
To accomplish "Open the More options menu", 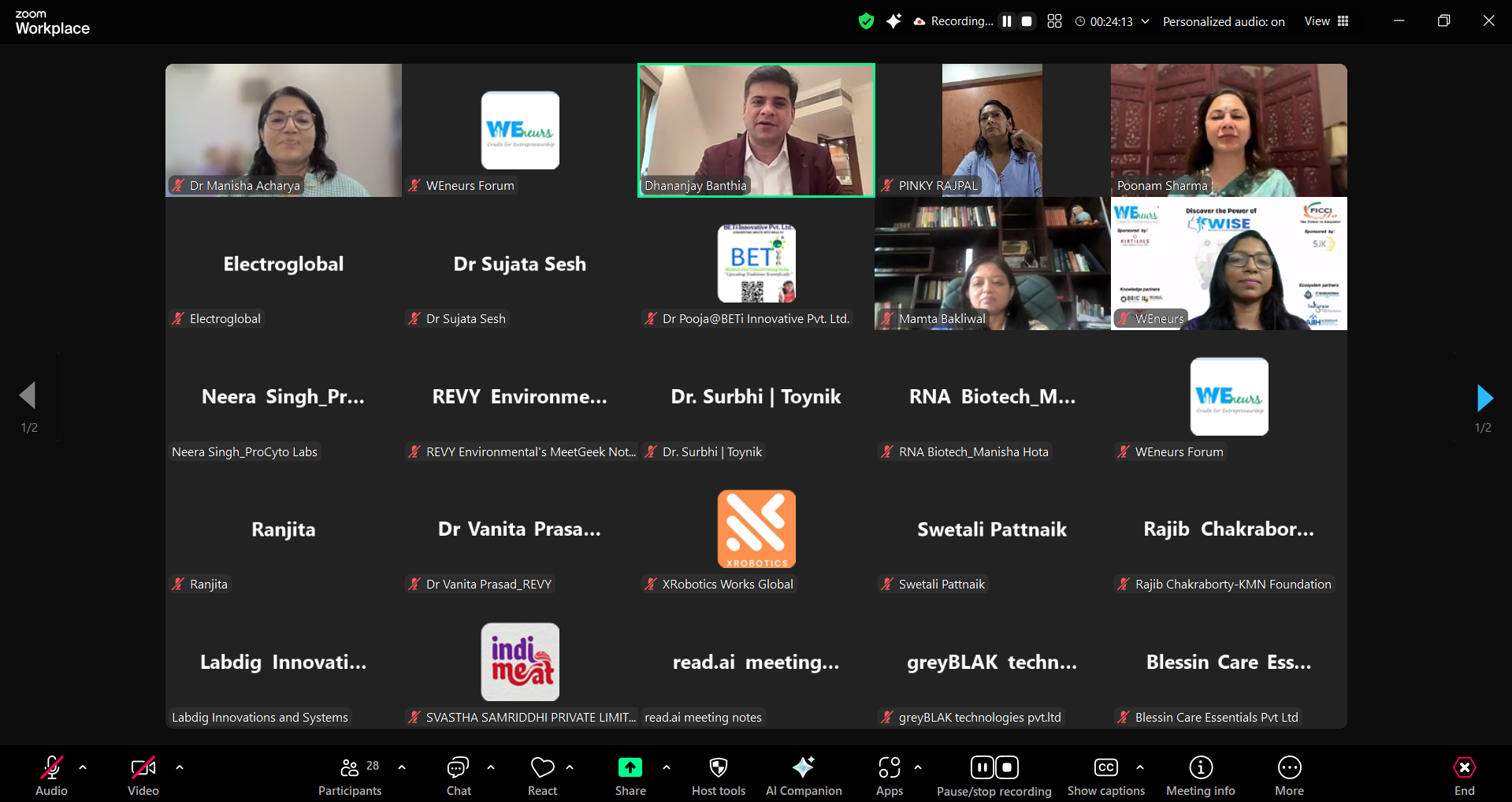I will pos(1289,776).
